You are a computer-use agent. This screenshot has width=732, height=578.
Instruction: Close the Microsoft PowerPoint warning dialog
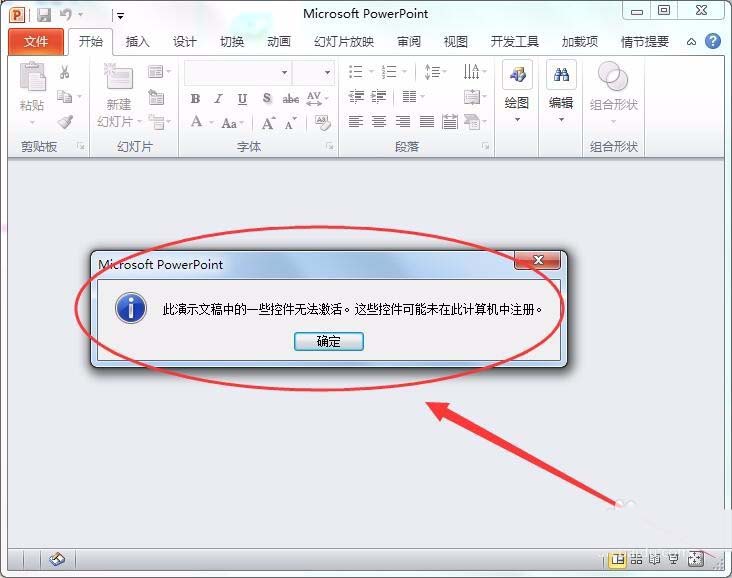537,260
